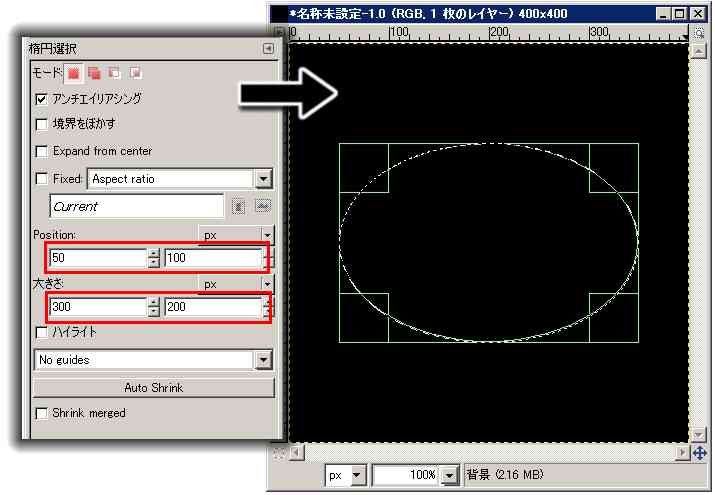This screenshot has width=715, height=495.
Task: Enable the ハイライト checkbox
Action: [x=41, y=332]
